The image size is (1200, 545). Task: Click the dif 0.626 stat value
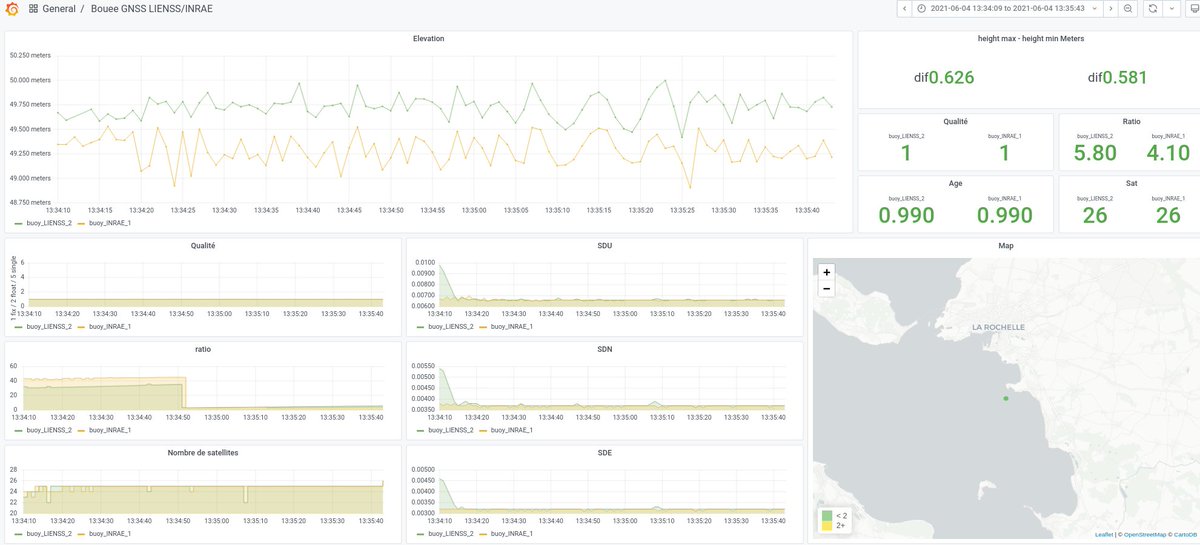click(x=943, y=77)
